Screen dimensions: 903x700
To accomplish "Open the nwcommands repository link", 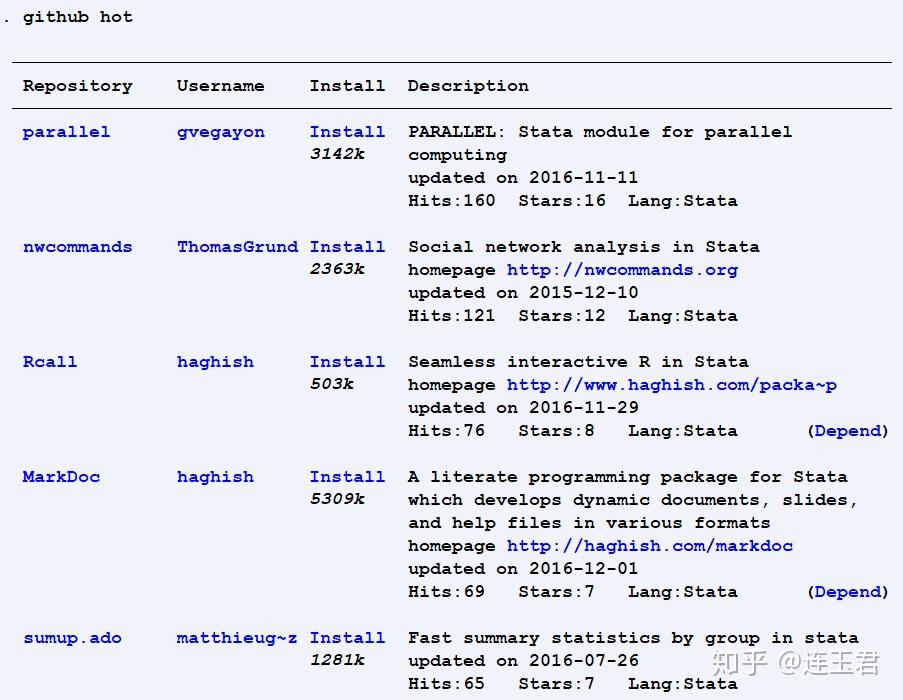I will point(77,246).
